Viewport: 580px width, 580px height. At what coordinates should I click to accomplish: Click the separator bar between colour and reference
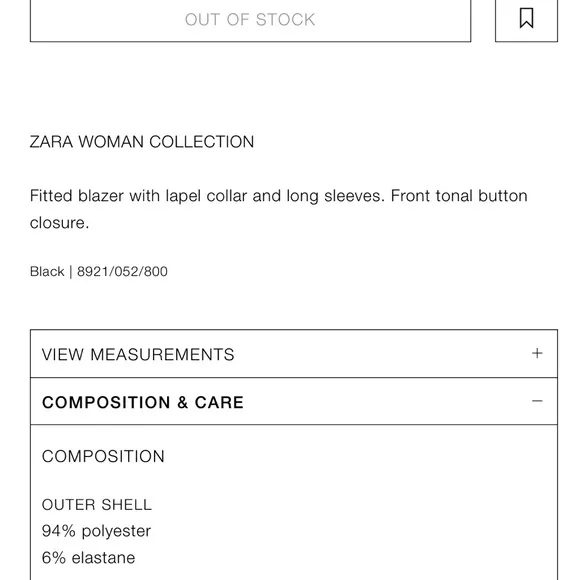pos(71,272)
